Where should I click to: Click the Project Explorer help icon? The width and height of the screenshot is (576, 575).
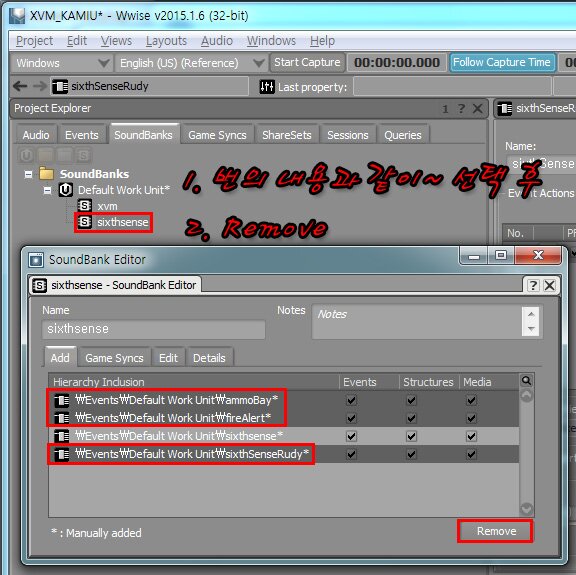pos(461,108)
